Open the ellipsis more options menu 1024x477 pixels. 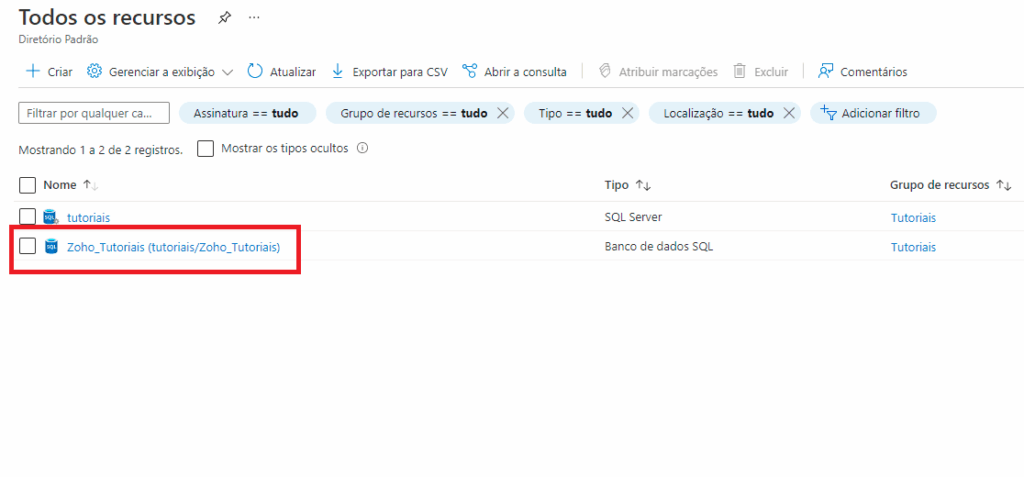[255, 18]
